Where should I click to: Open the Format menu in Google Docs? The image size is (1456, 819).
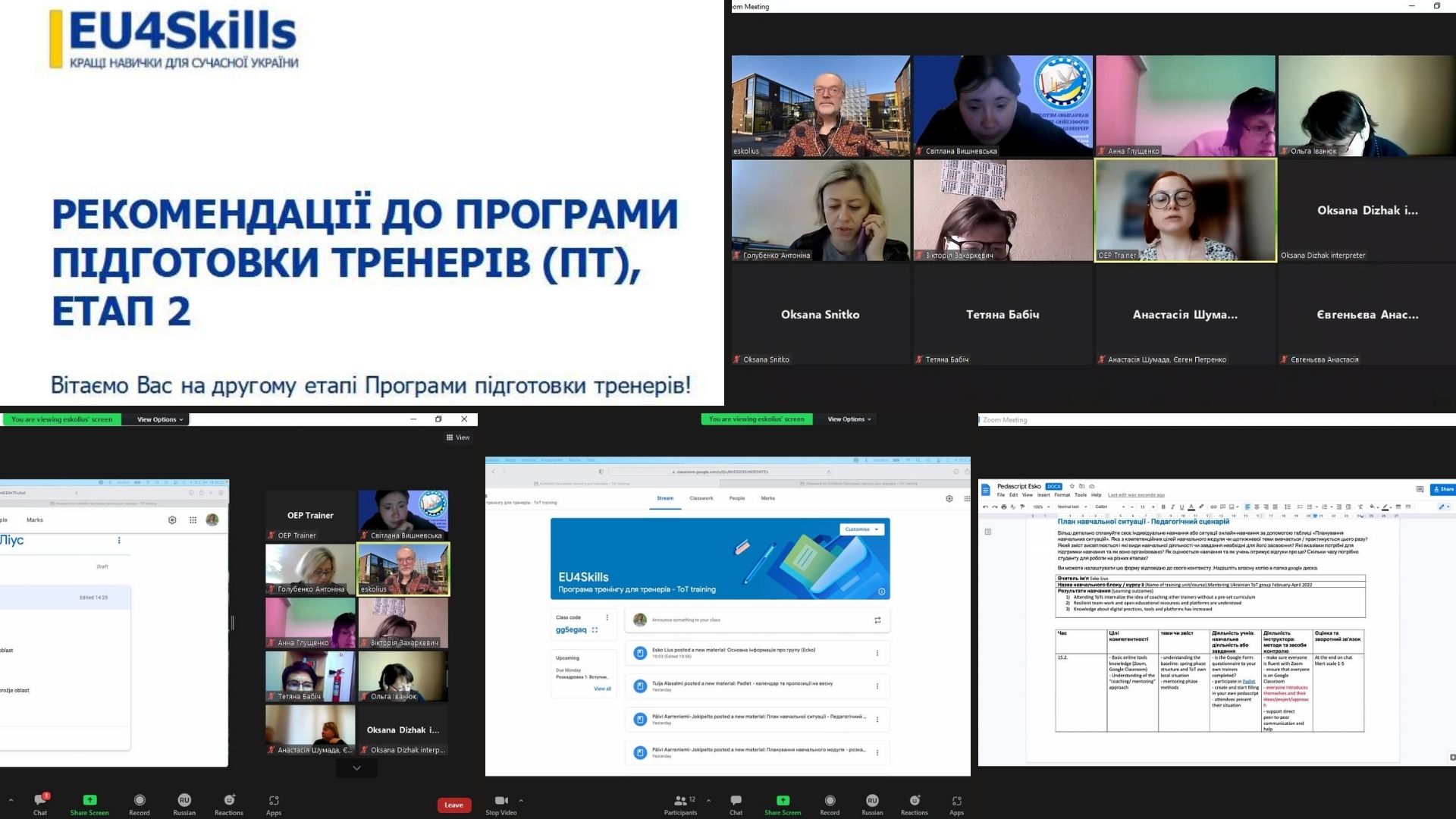(1062, 494)
